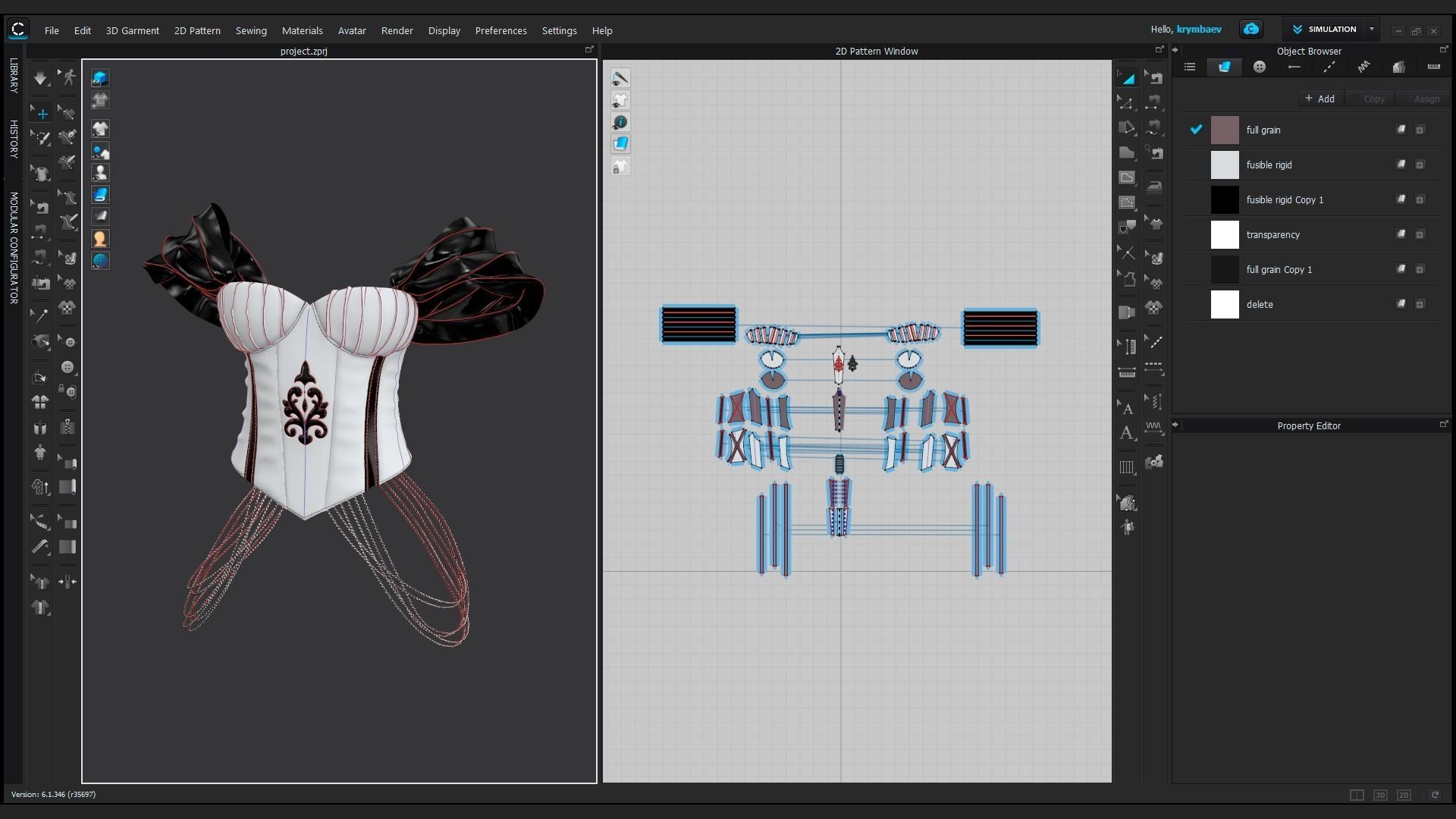Click the fabric-apply icon on fusible rigid row
The width and height of the screenshot is (1456, 819).
pyautogui.click(x=1401, y=165)
